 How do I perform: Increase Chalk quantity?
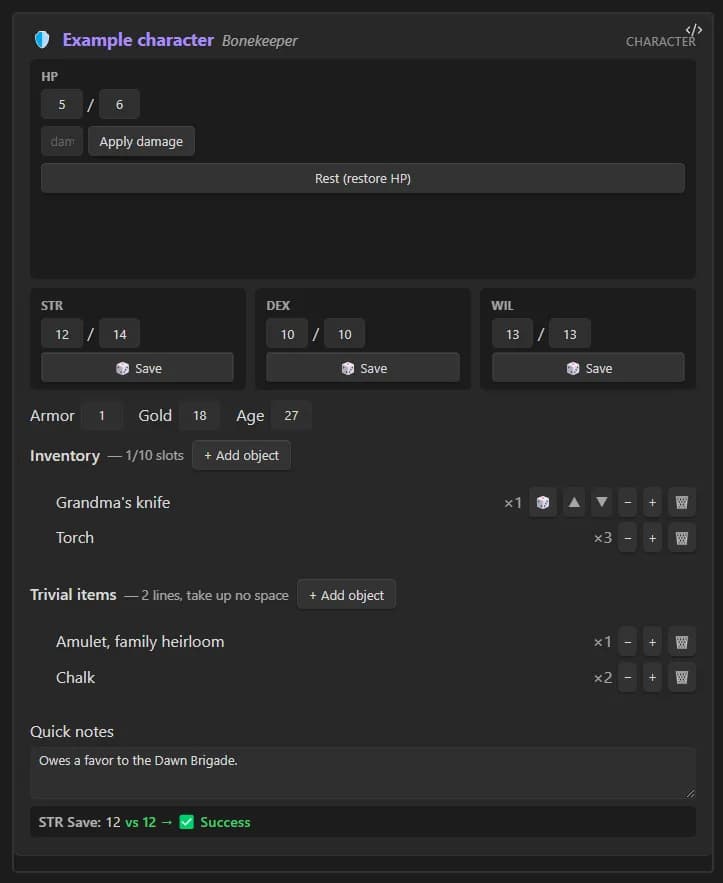(x=652, y=677)
